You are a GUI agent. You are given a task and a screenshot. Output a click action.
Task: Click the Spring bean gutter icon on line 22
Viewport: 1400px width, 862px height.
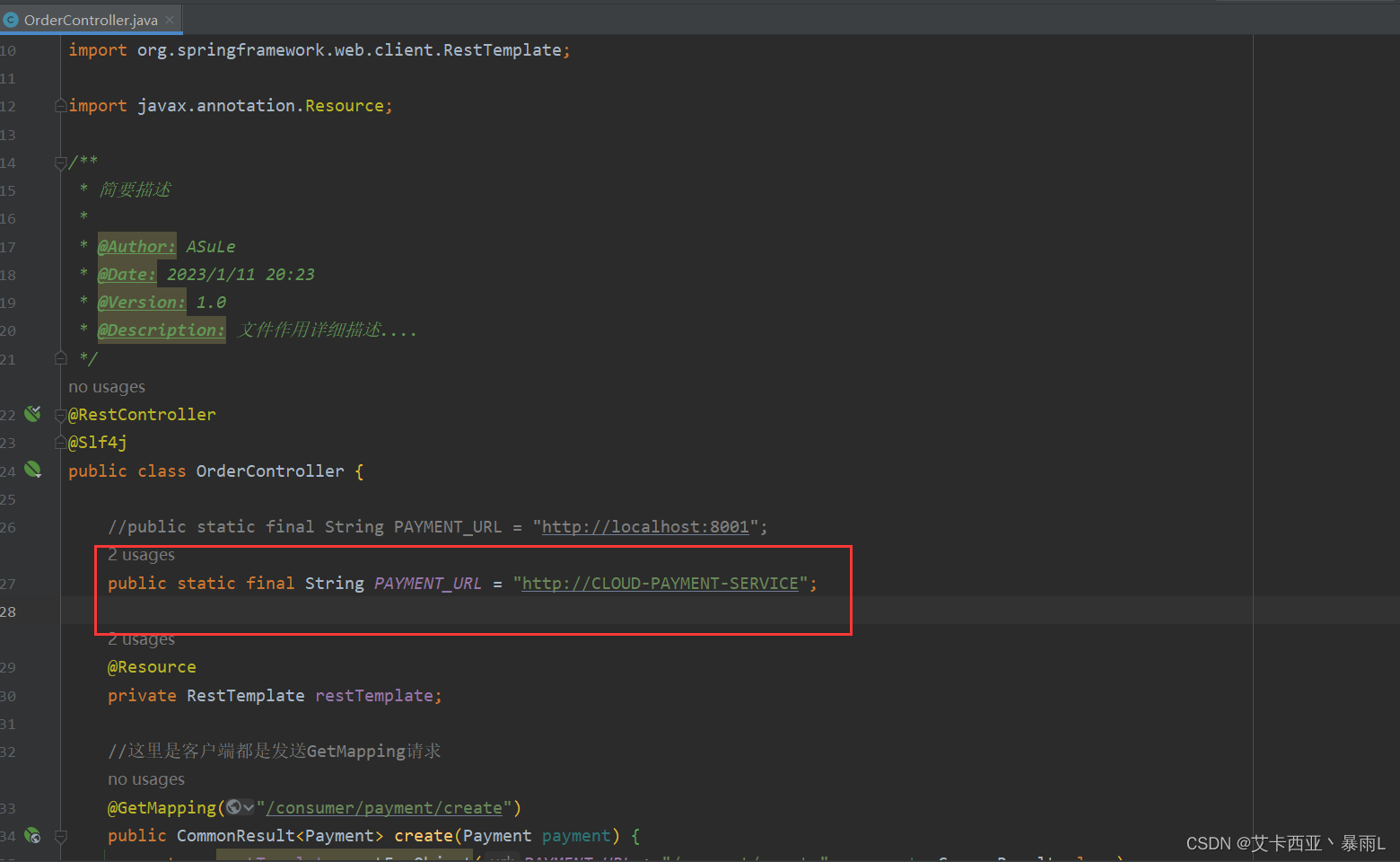[33, 414]
